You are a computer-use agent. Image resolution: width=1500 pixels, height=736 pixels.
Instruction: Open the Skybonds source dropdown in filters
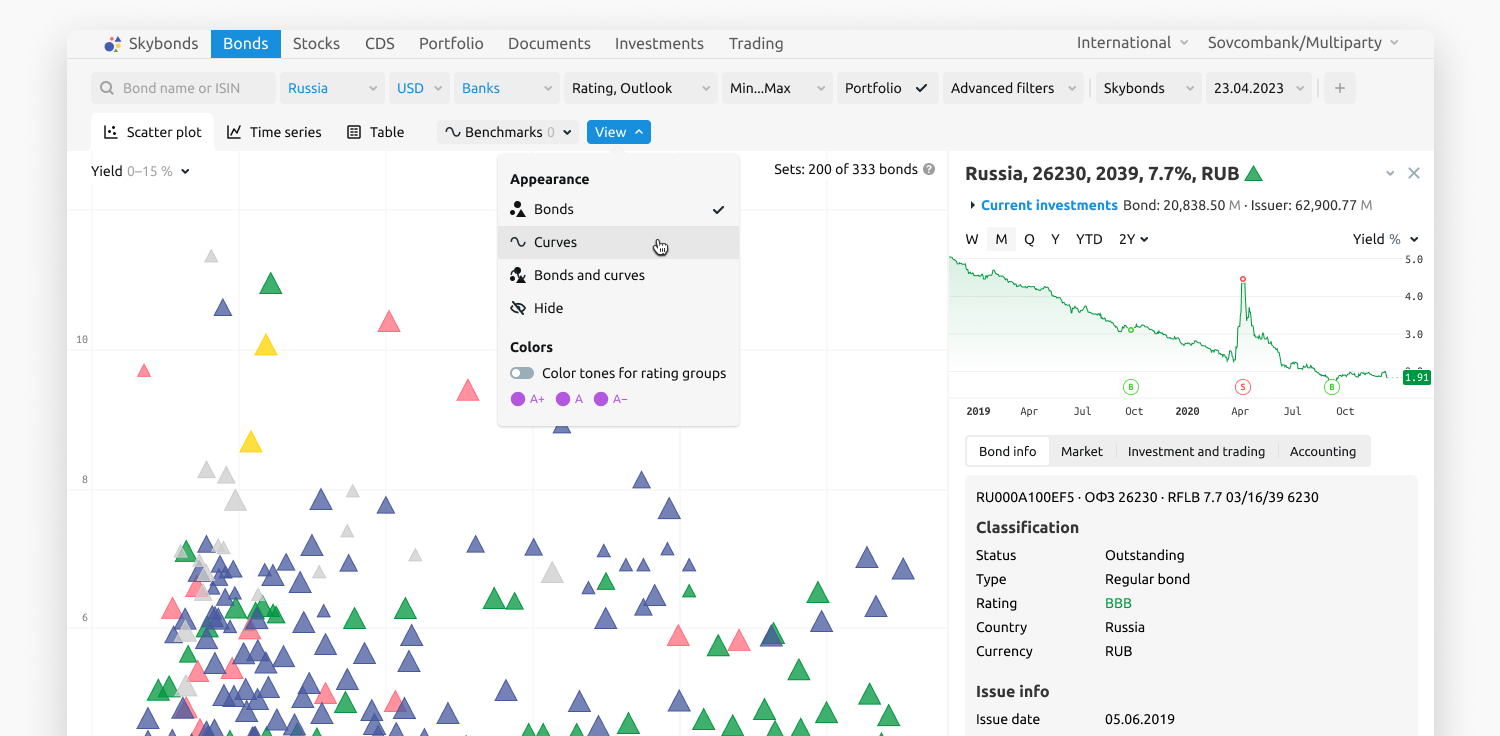pyautogui.click(x=1149, y=88)
